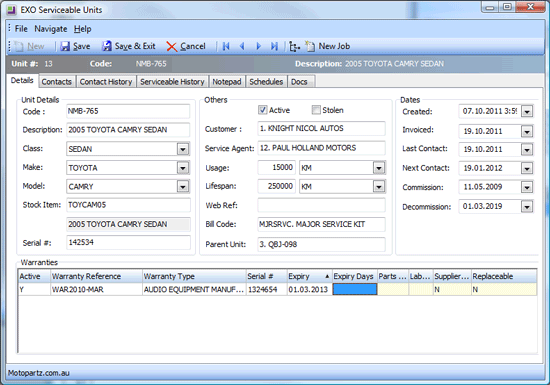The height and width of the screenshot is (385, 550).
Task: Open the Last Contact date dropdown
Action: tap(527, 150)
